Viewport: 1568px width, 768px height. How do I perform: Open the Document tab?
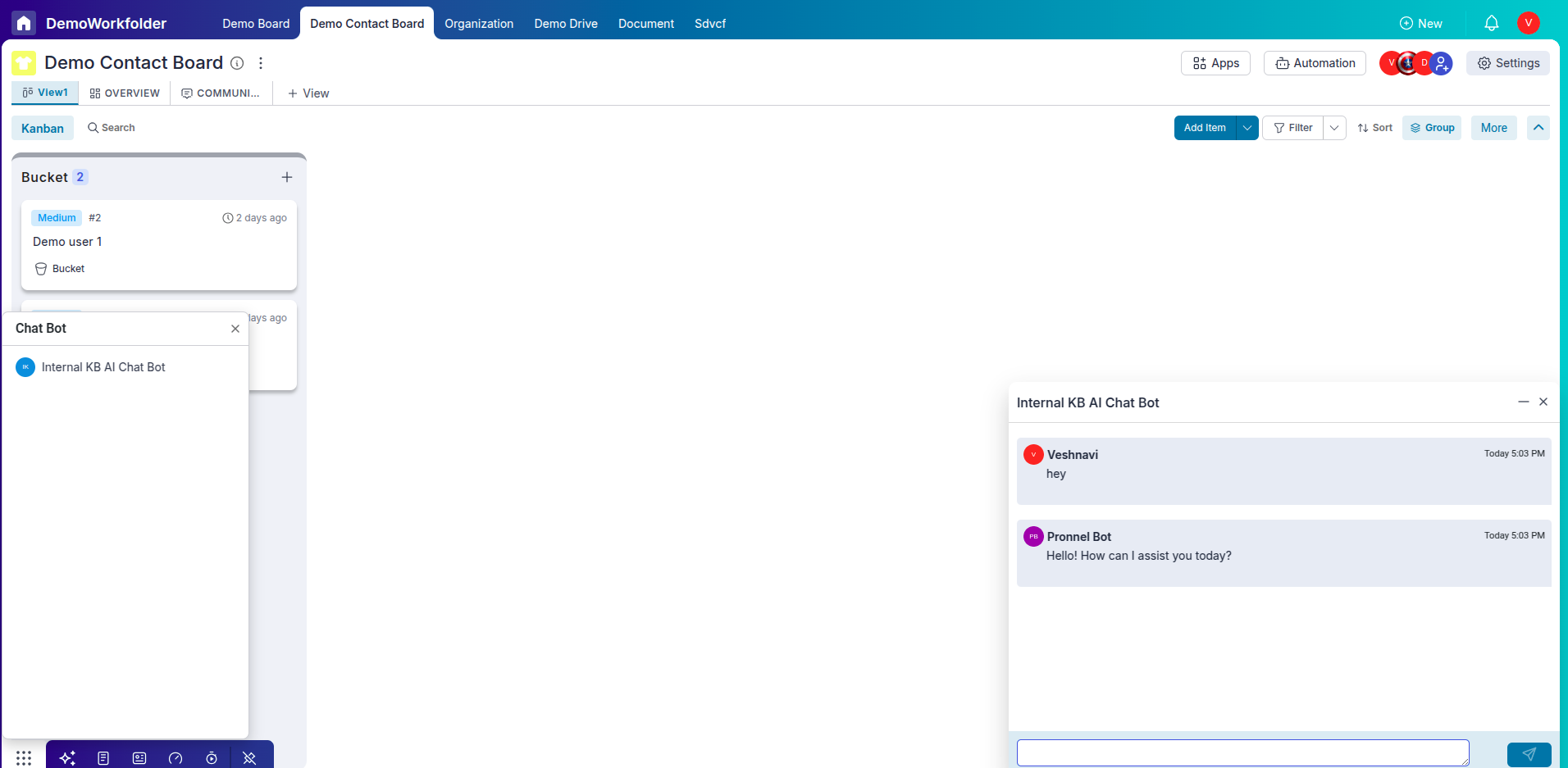(x=646, y=24)
